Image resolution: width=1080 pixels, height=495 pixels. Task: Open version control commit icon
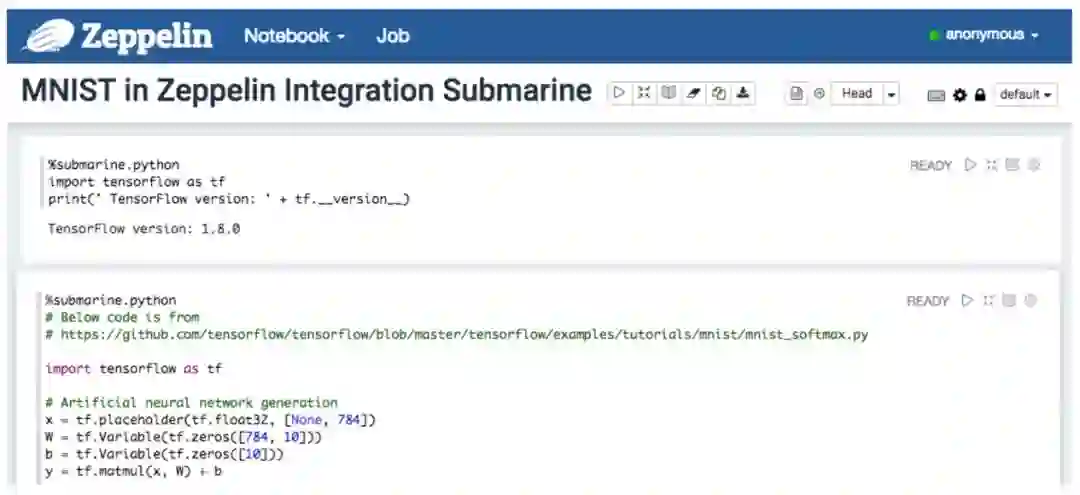[797, 94]
